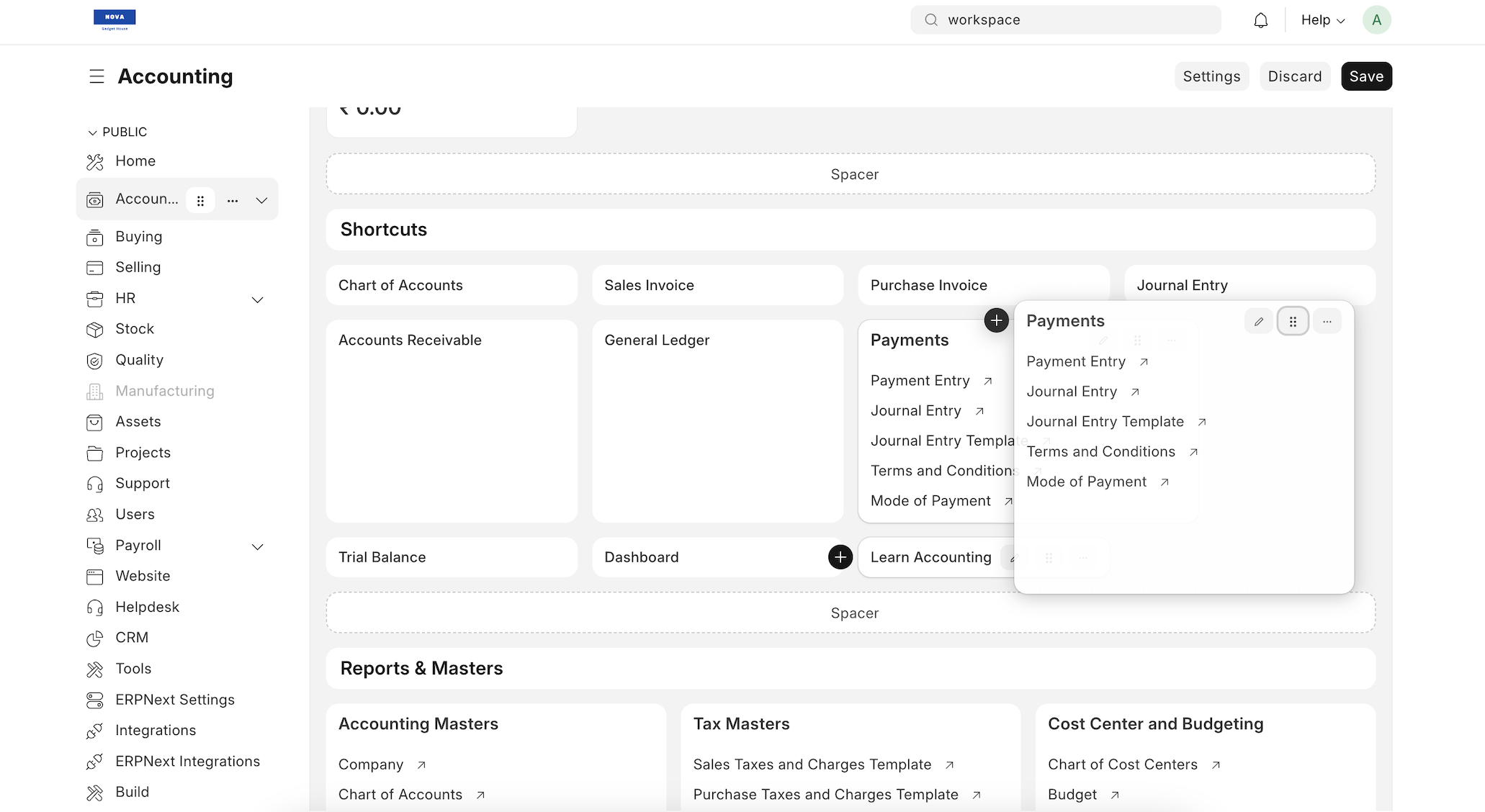Expand the HR sidebar section
Viewport: 1485px width, 812px height.
tap(257, 299)
